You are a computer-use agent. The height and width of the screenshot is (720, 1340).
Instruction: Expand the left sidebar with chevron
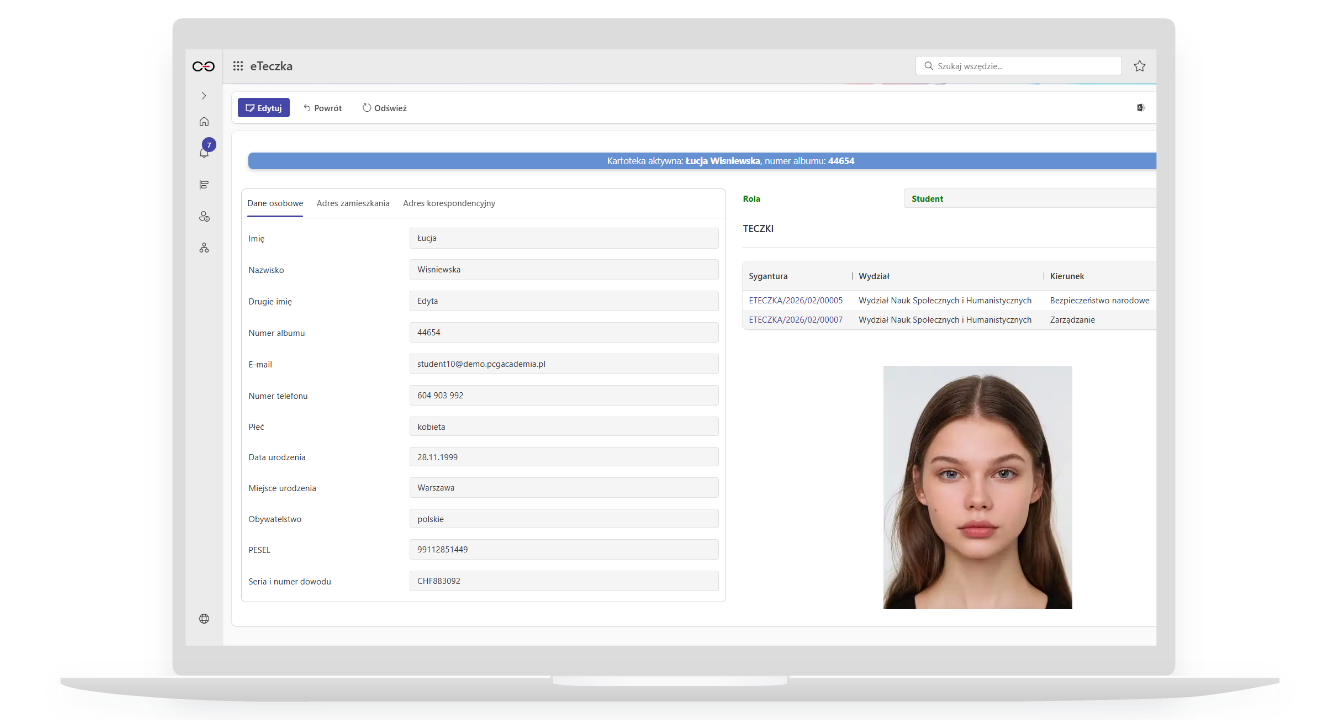(x=204, y=96)
